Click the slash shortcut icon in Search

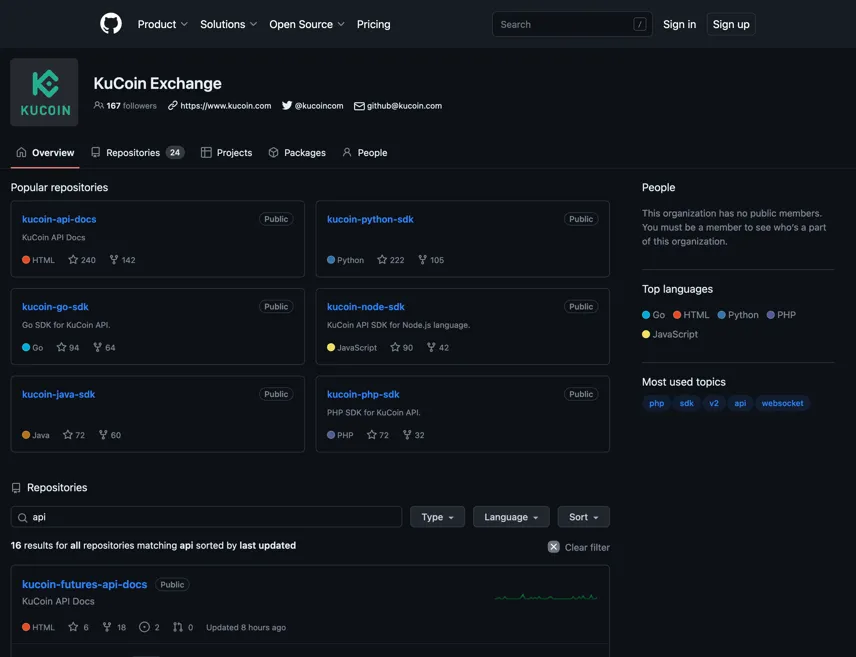click(x=640, y=25)
